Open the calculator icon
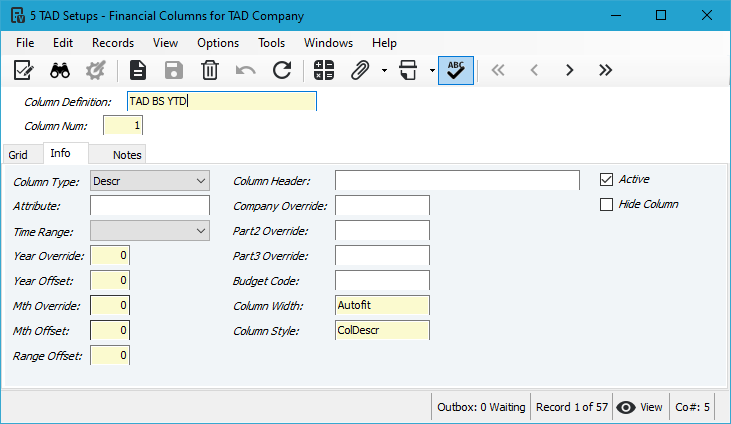Image resolution: width=731 pixels, height=424 pixels. 324,70
